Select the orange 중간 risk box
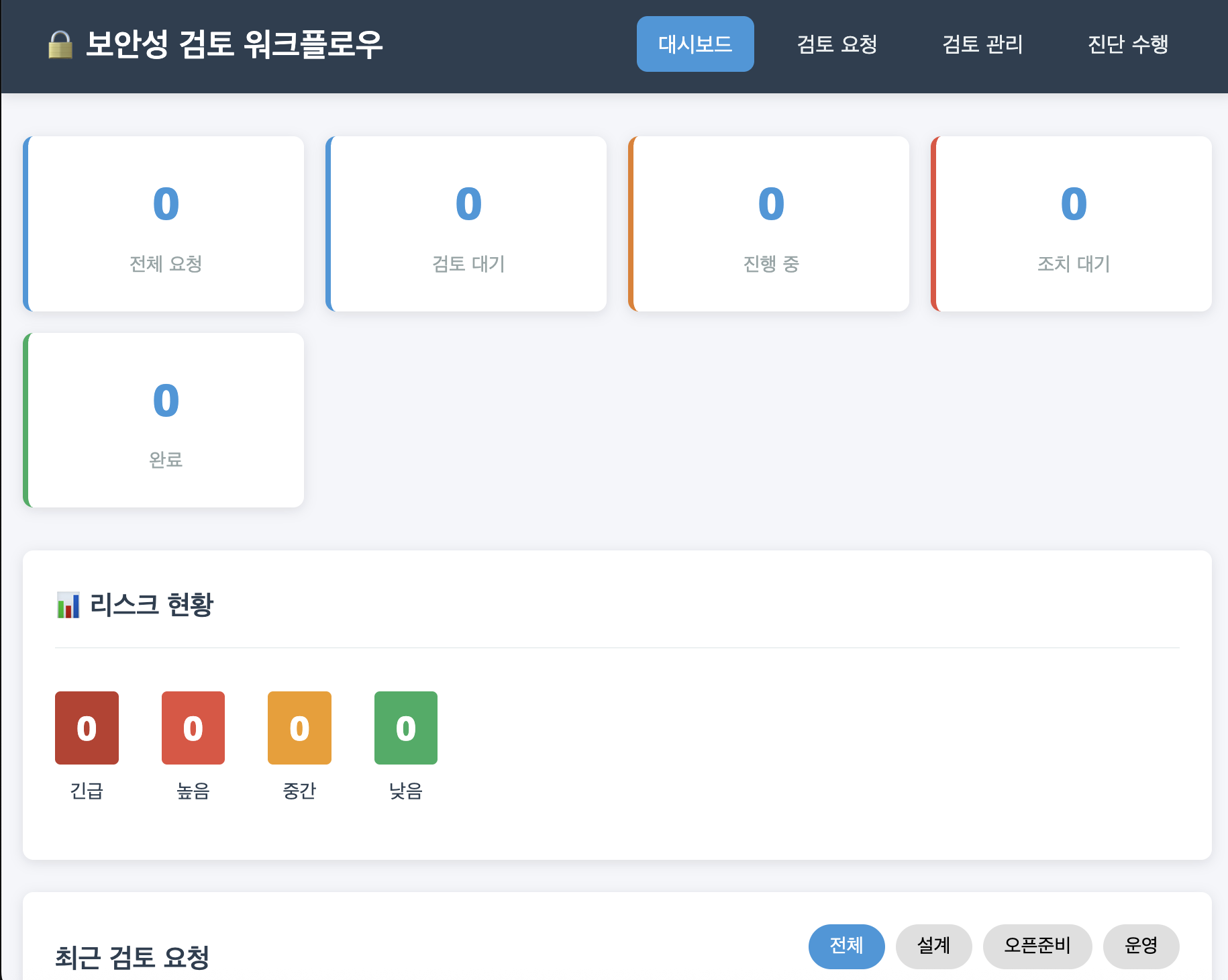The width and height of the screenshot is (1228, 980). [299, 728]
